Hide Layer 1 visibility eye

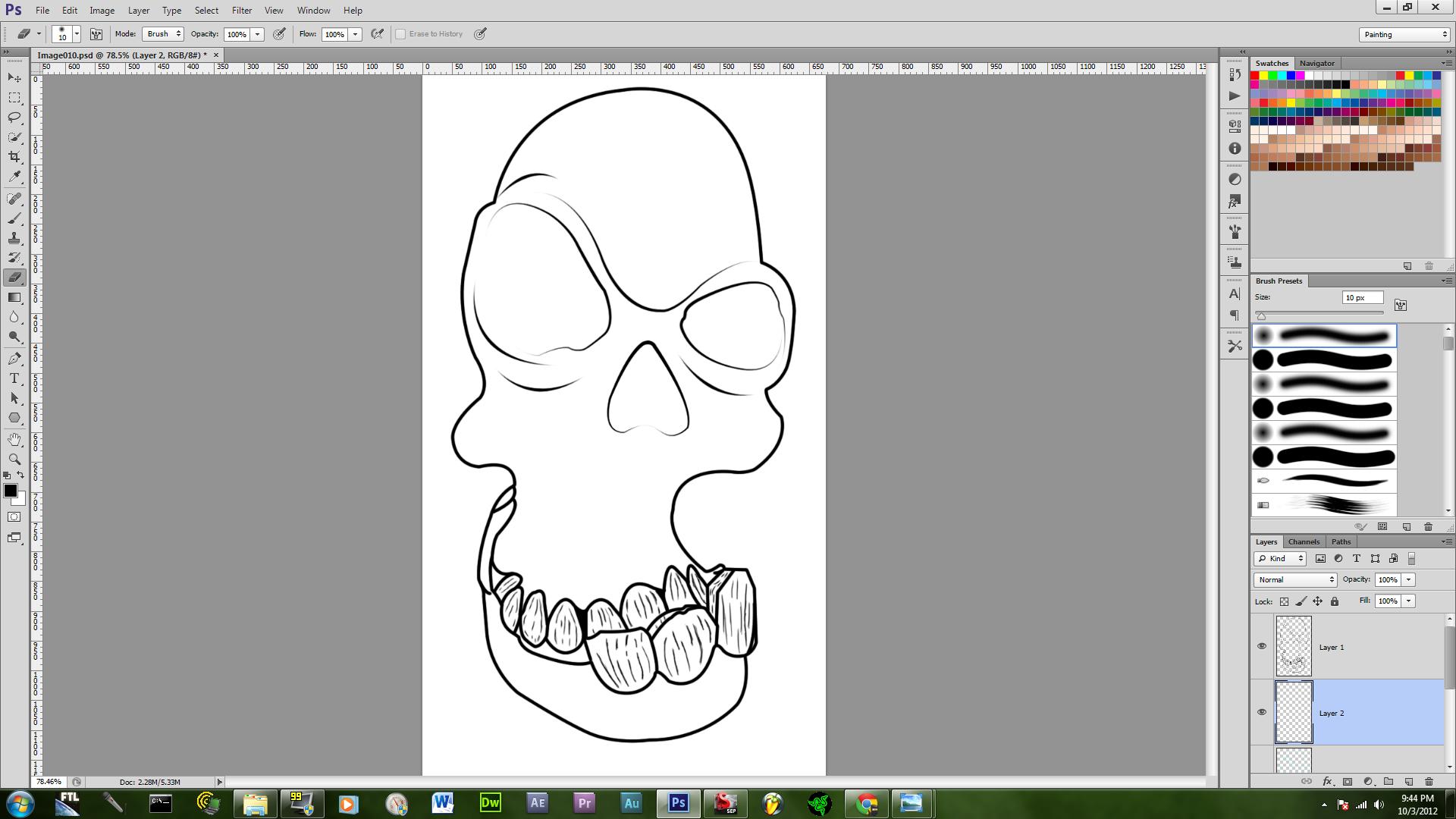pos(1262,647)
